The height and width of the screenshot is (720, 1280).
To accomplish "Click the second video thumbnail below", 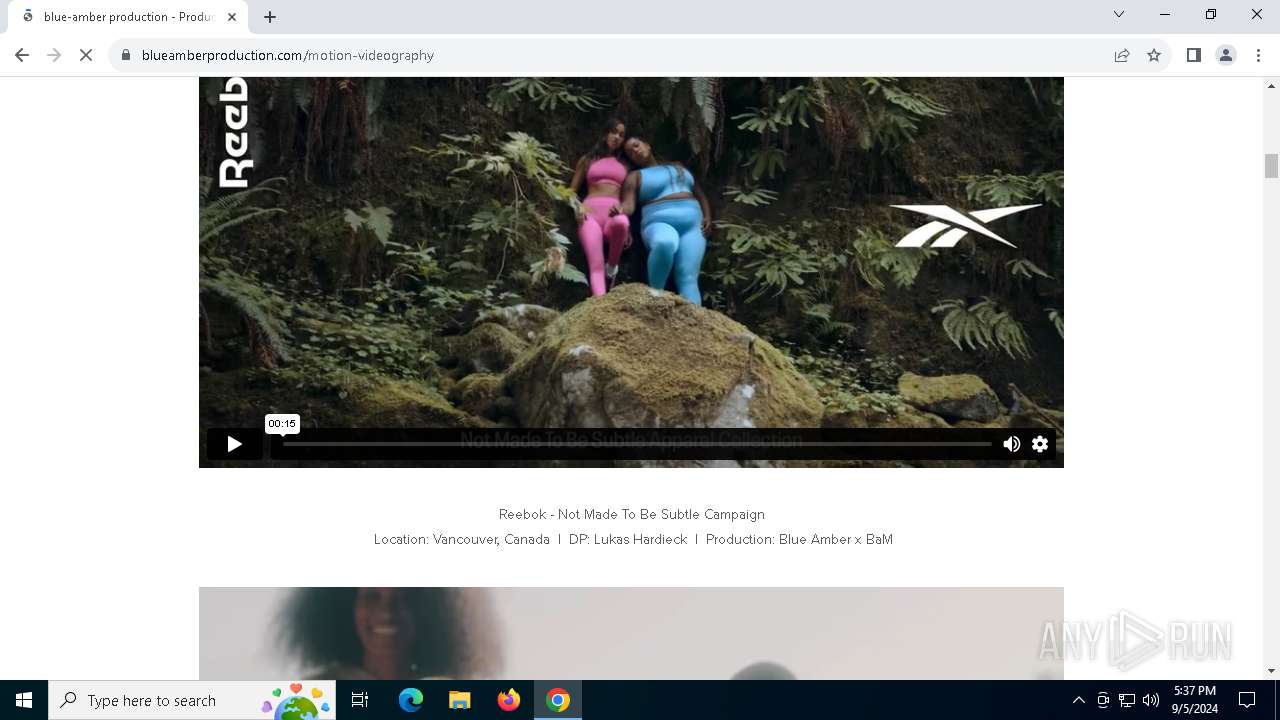I will 631,633.
